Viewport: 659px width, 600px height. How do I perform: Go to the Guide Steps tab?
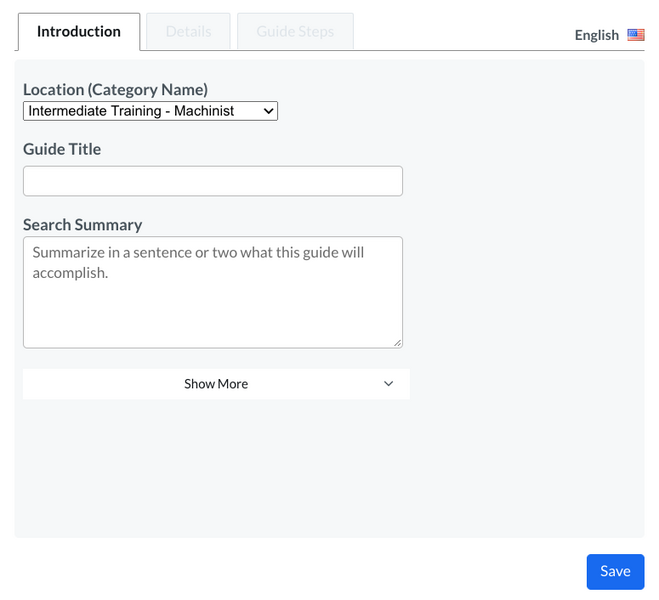(x=295, y=32)
